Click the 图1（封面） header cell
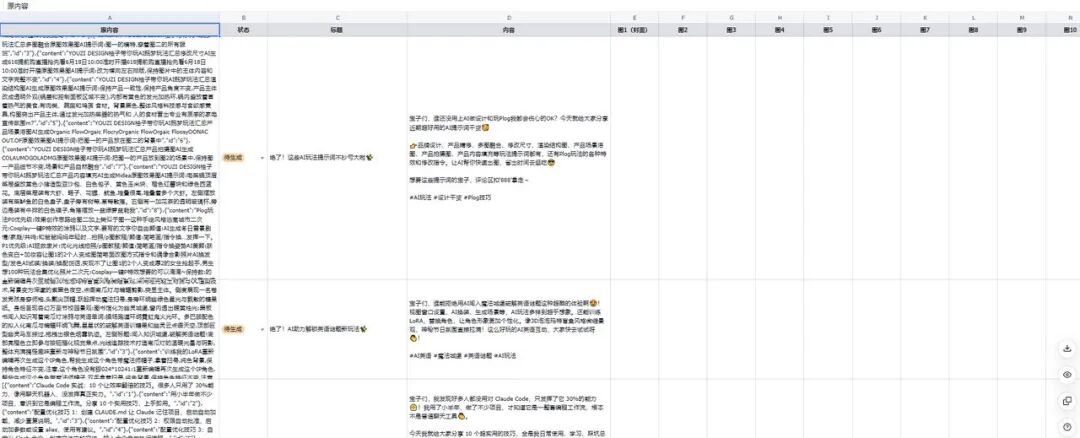 point(634,30)
